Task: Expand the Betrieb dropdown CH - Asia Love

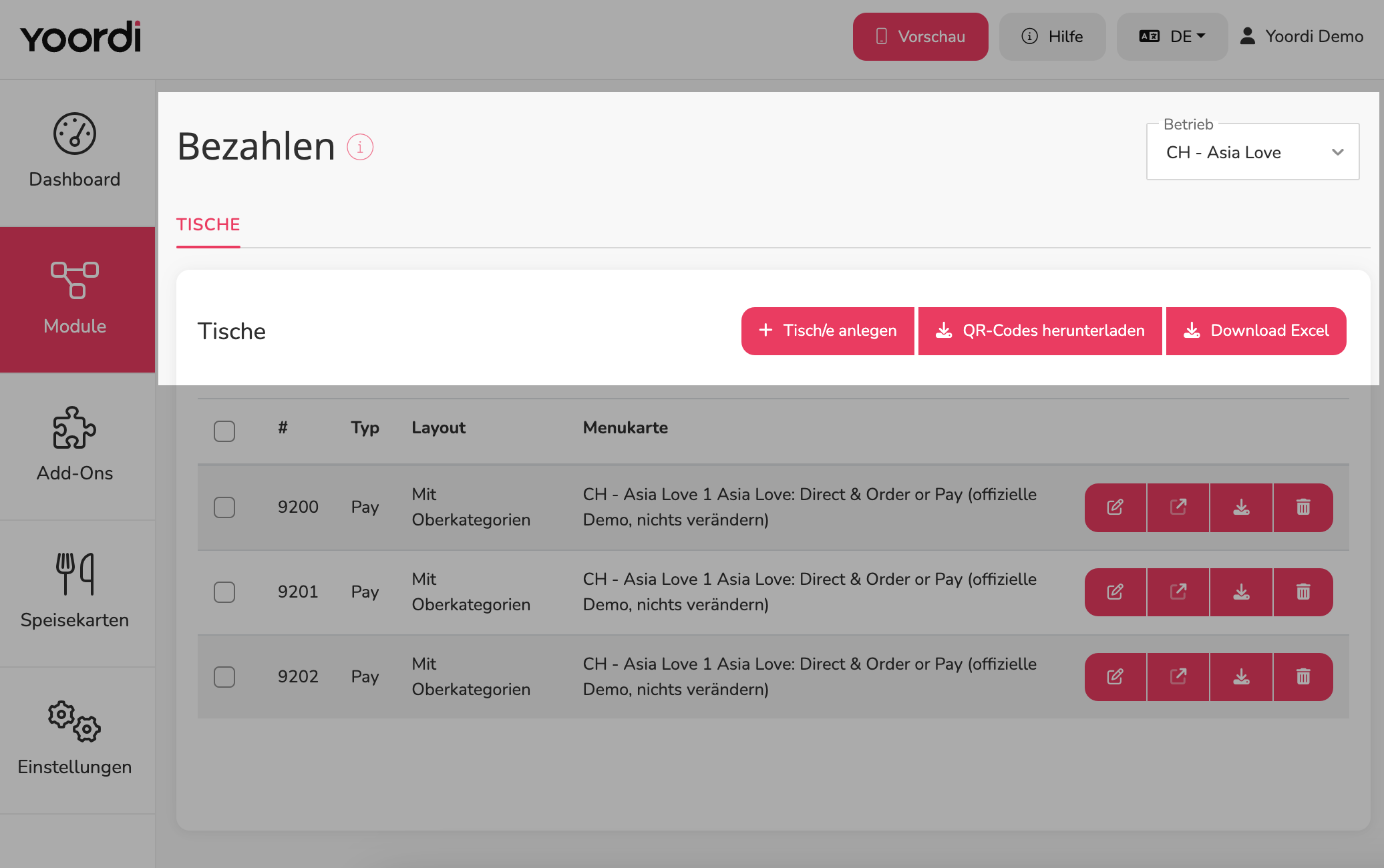Action: (1253, 152)
